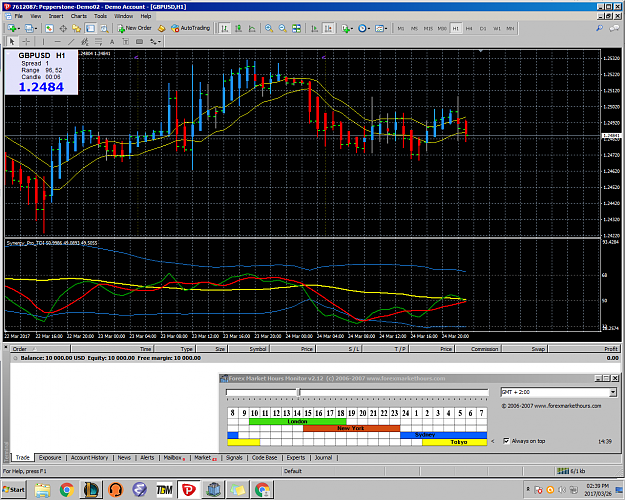
Task: Select the equidistant channel tool
Action: pos(85,41)
